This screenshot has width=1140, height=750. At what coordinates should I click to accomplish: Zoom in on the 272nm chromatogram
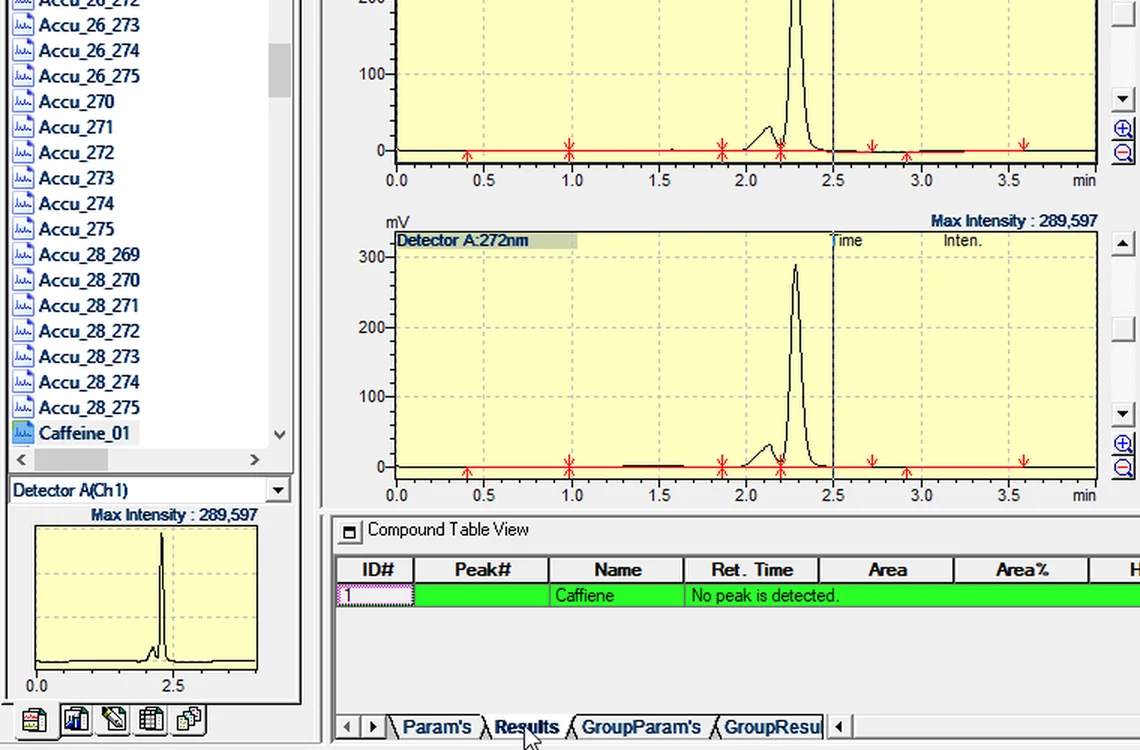click(1123, 443)
